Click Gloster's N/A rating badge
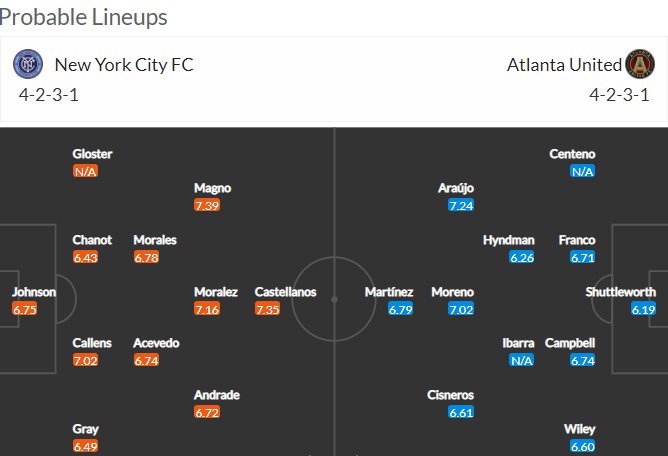 click(85, 171)
